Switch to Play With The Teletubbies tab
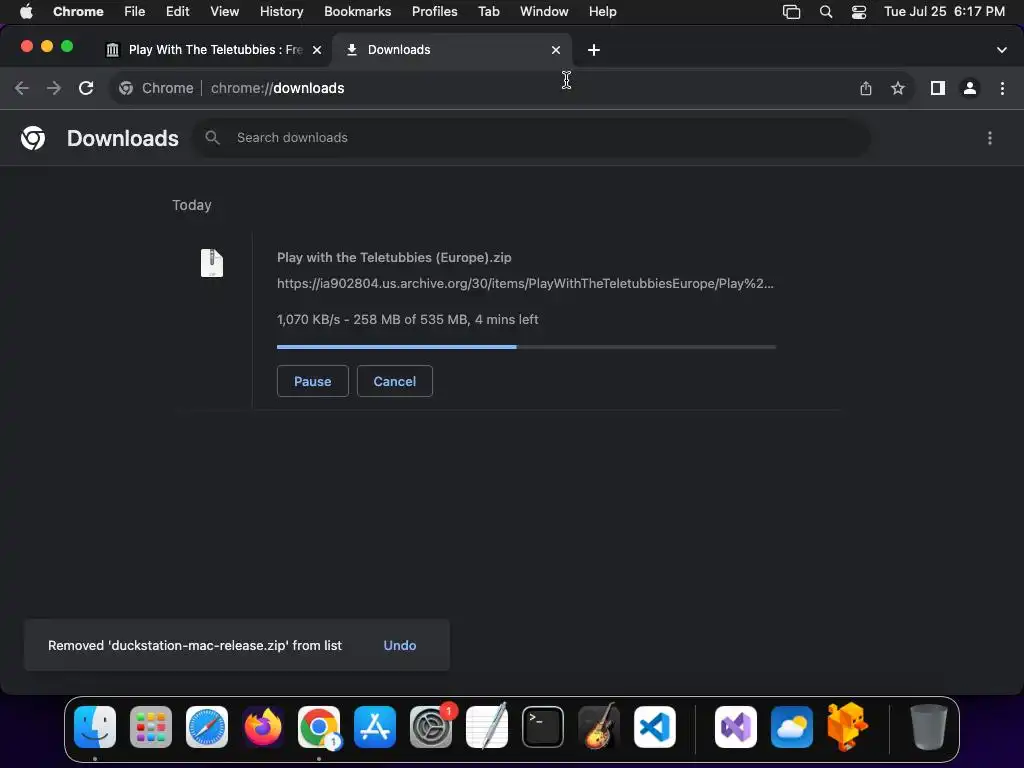Viewport: 1024px width, 768px height. tap(214, 50)
